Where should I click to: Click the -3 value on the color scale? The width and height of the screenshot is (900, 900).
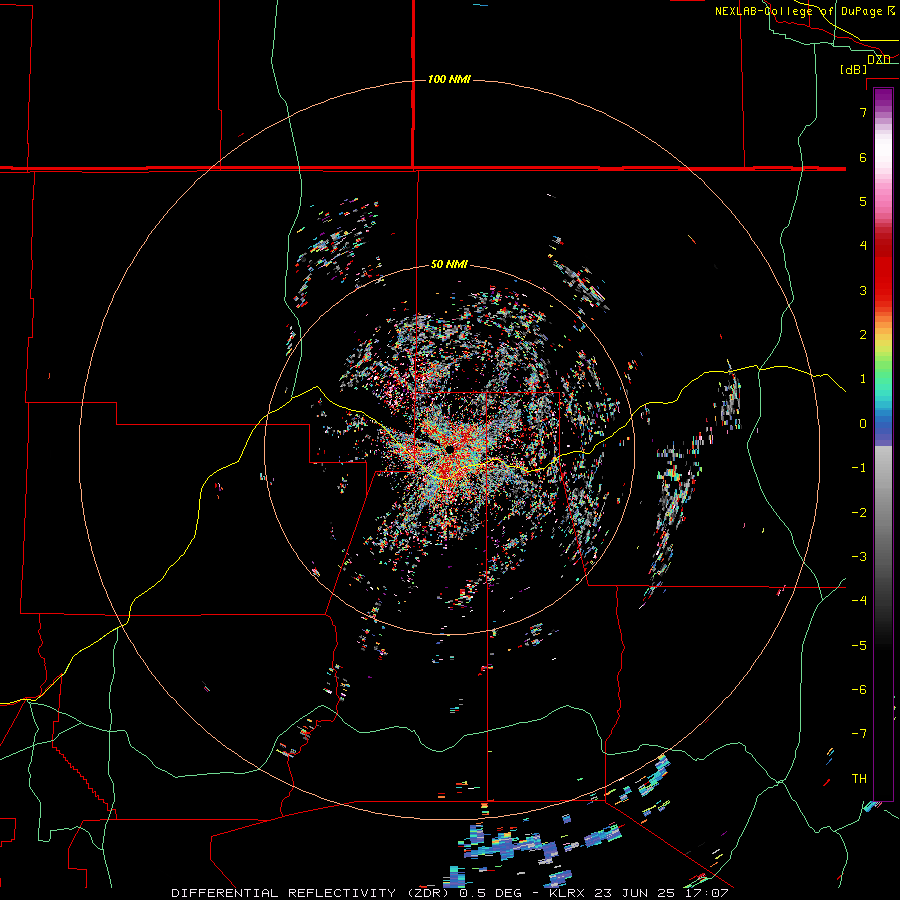pyautogui.click(x=859, y=557)
